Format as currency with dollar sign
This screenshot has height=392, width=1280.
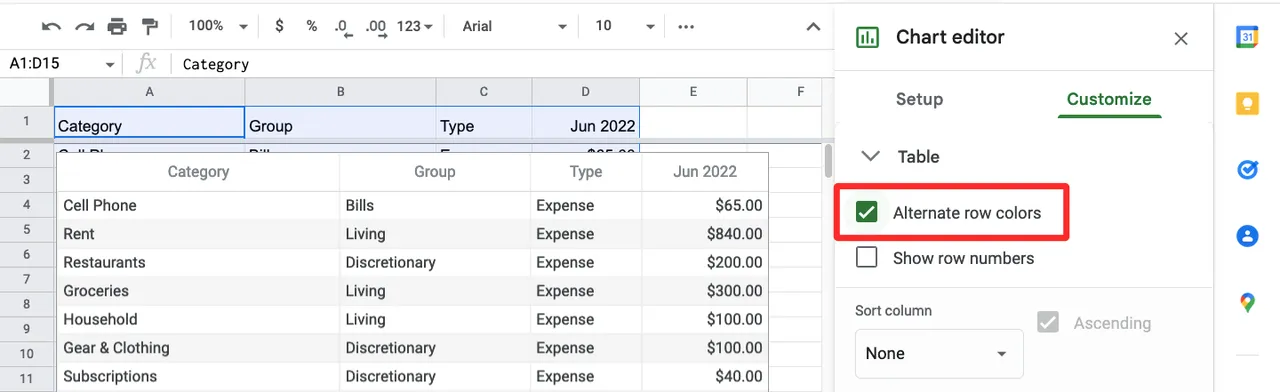click(x=279, y=26)
